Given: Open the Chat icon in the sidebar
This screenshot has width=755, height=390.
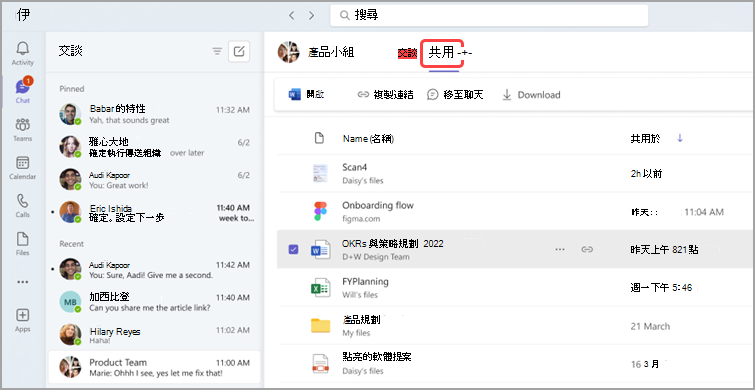Looking at the screenshot, I should click(x=23, y=87).
